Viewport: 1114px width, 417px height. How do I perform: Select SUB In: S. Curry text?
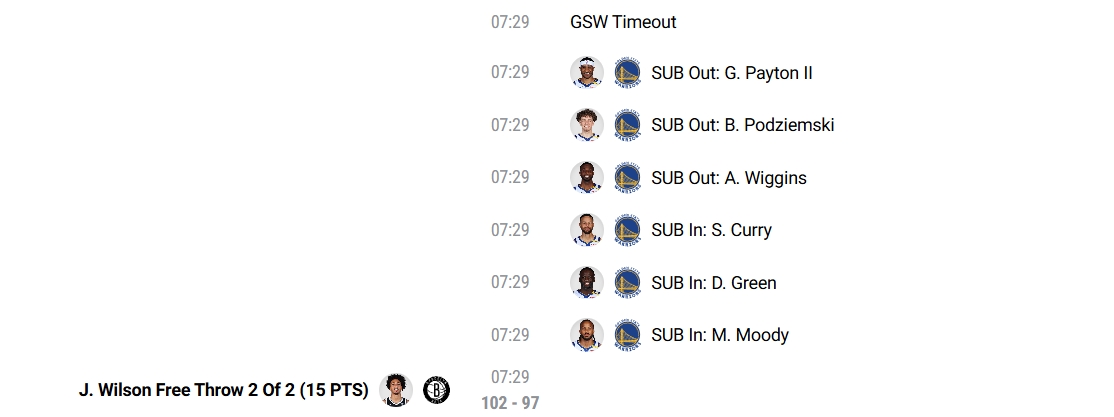(x=711, y=229)
